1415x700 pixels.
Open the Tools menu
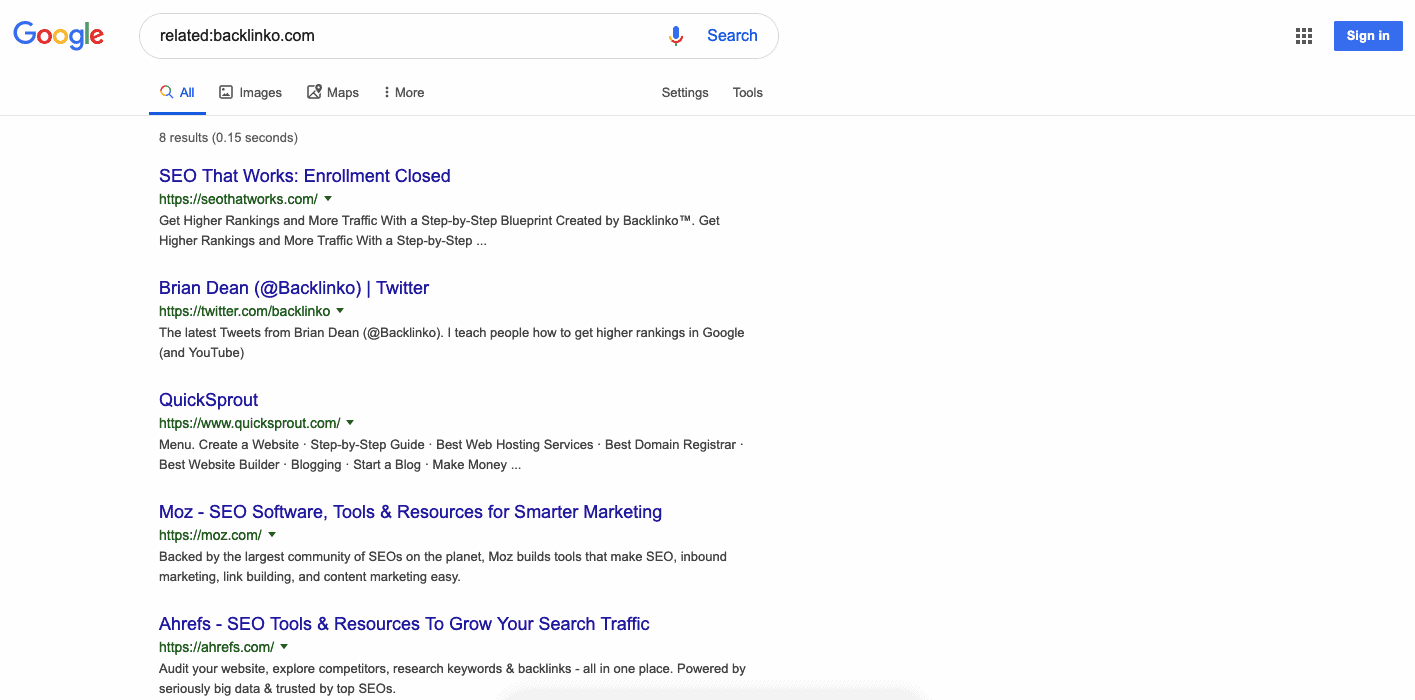(x=747, y=92)
